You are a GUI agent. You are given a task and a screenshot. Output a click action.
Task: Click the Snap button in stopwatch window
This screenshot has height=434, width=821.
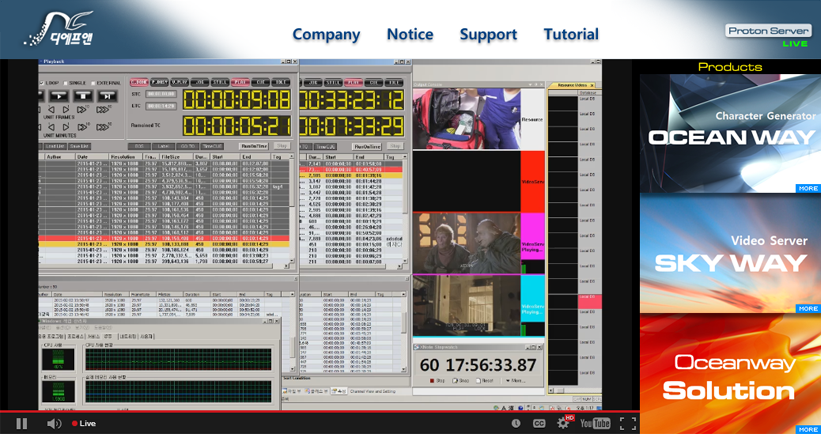click(461, 381)
